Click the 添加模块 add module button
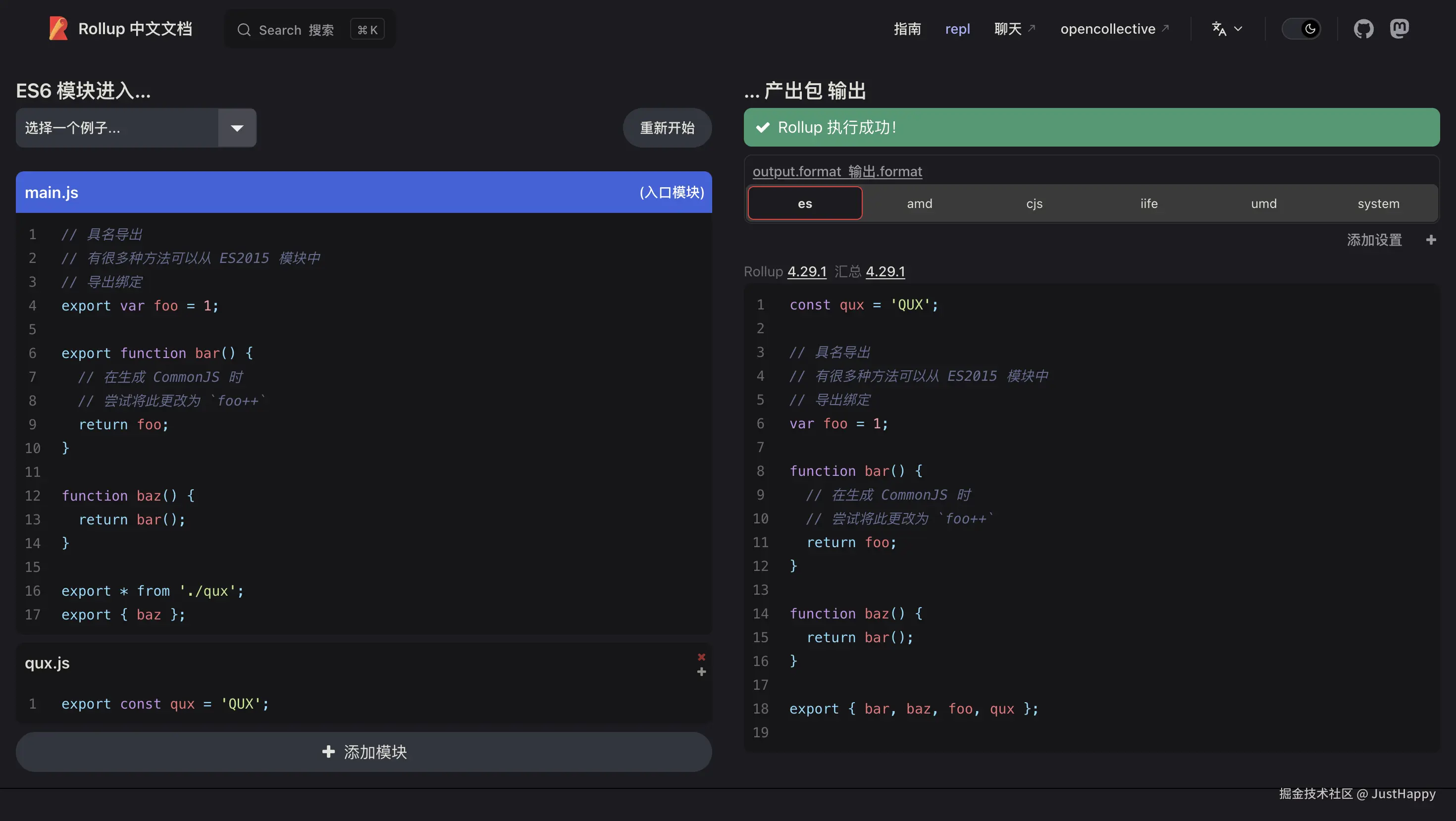Screen dimensions: 1456x821 point(364,752)
